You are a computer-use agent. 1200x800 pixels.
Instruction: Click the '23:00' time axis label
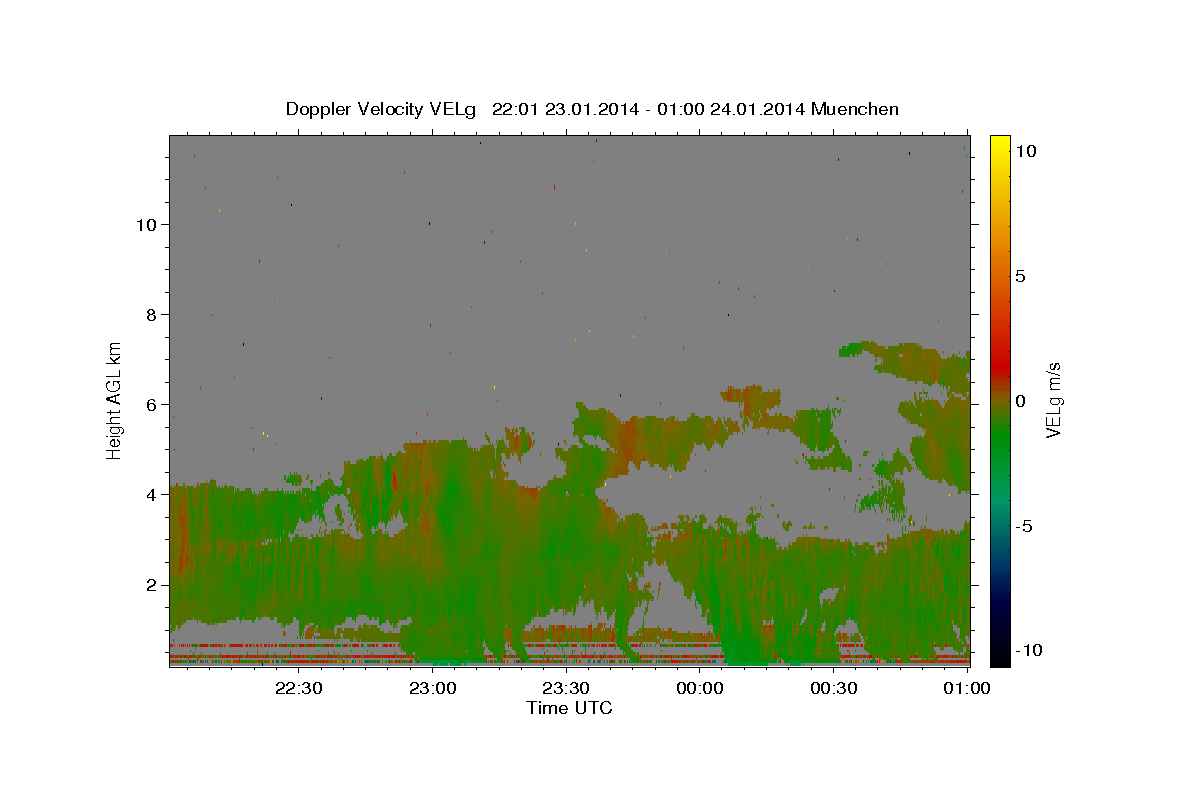coord(432,688)
